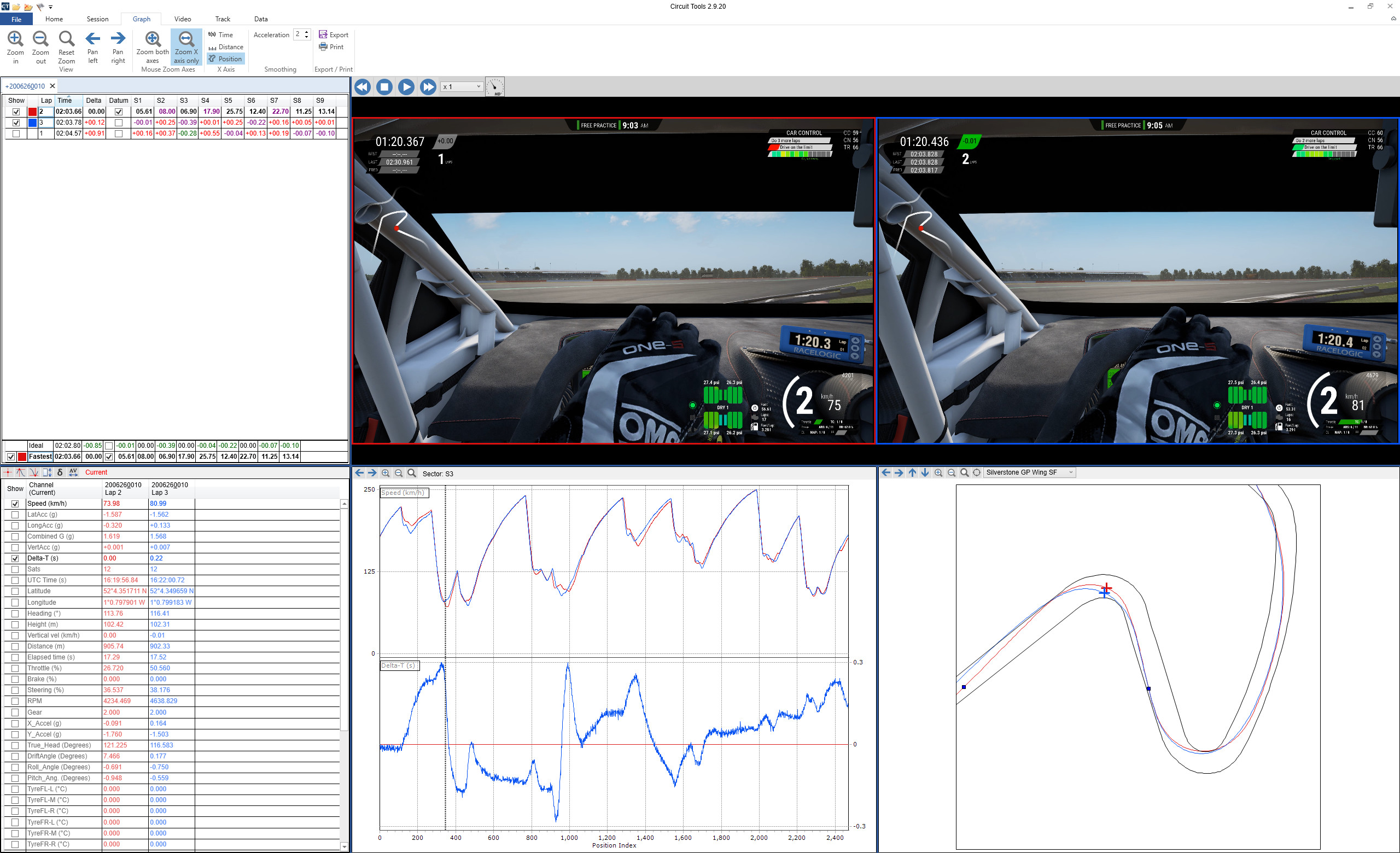Open the Silverstone GP Wing SF track dropdown
Image resolution: width=1400 pixels, height=853 pixels.
pos(1070,472)
